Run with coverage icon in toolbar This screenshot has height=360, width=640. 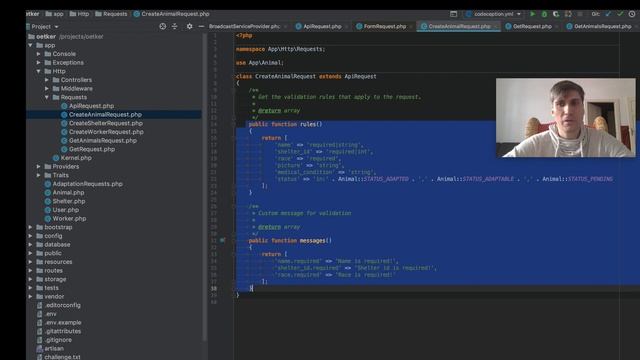point(556,14)
